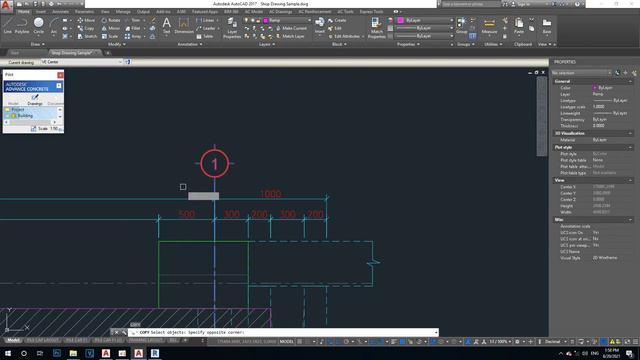Click the Paste tool
Viewport: 640px width, 360px height.
point(519,26)
